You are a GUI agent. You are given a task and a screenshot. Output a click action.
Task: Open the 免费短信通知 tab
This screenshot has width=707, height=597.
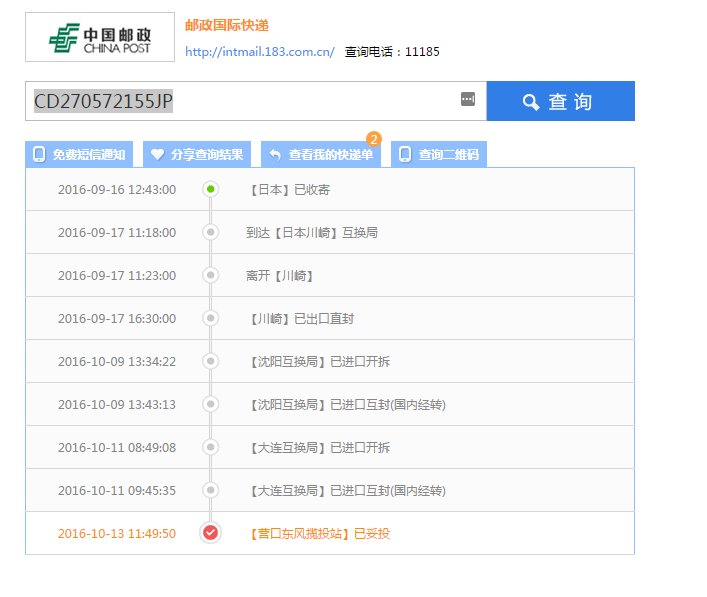79,154
